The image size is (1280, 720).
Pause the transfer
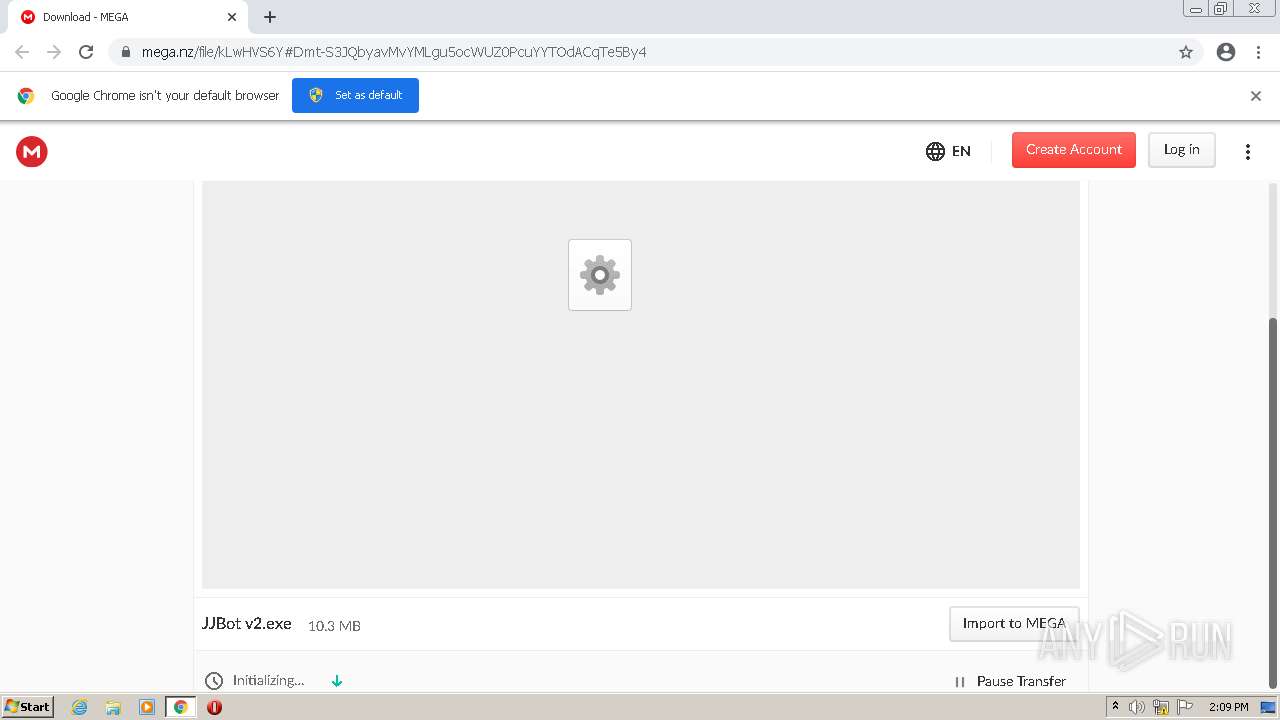tap(1010, 681)
